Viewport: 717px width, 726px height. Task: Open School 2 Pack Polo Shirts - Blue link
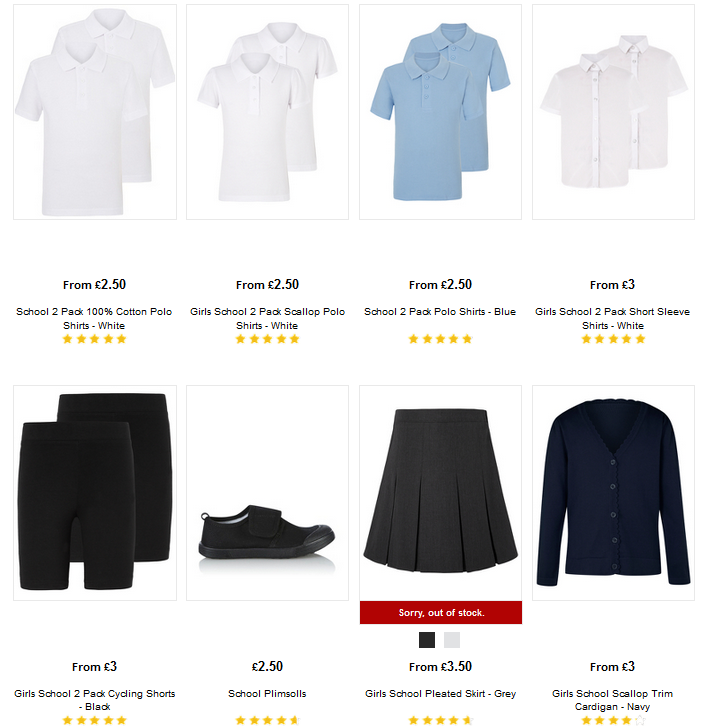(440, 312)
